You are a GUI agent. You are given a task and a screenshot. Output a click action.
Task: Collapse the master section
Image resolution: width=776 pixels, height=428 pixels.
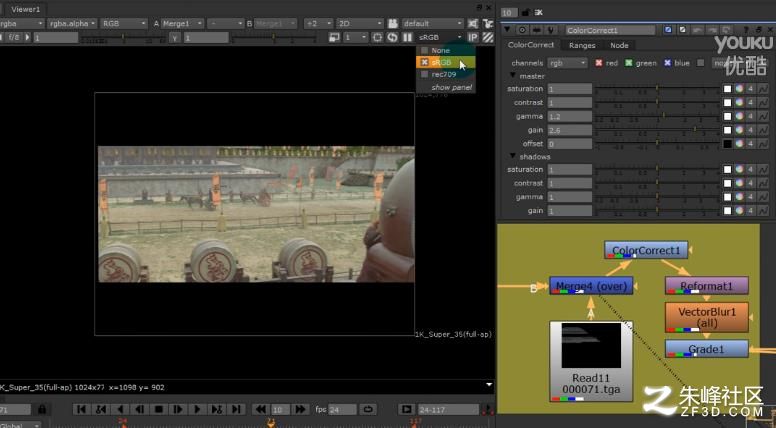(x=513, y=76)
